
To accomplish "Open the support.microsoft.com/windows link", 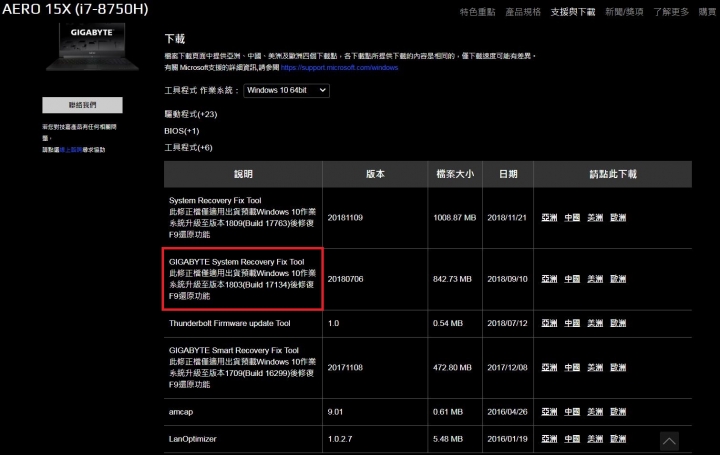I will point(339,67).
